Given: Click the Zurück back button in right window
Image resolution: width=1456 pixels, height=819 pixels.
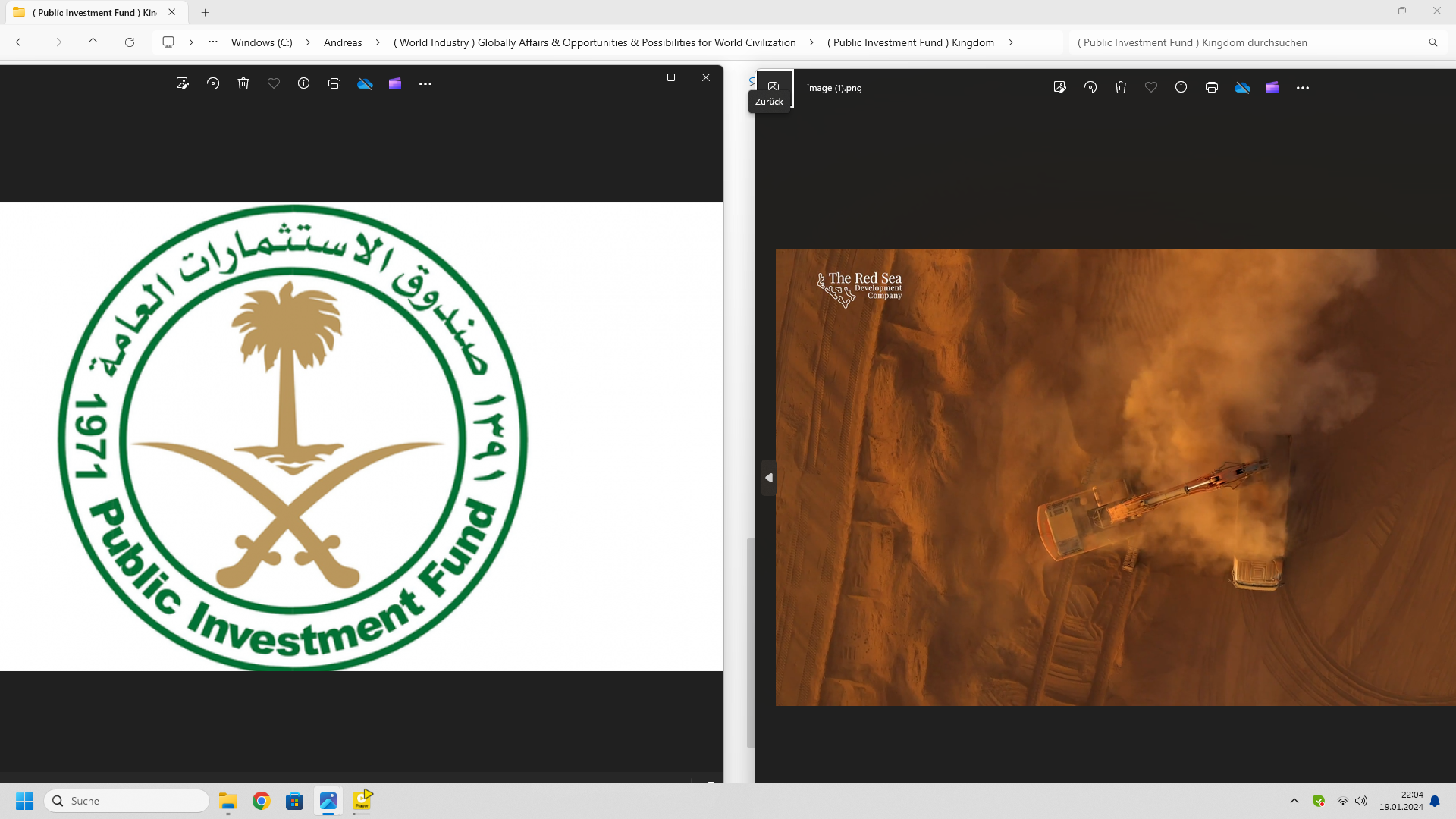Looking at the screenshot, I should pyautogui.click(x=773, y=86).
